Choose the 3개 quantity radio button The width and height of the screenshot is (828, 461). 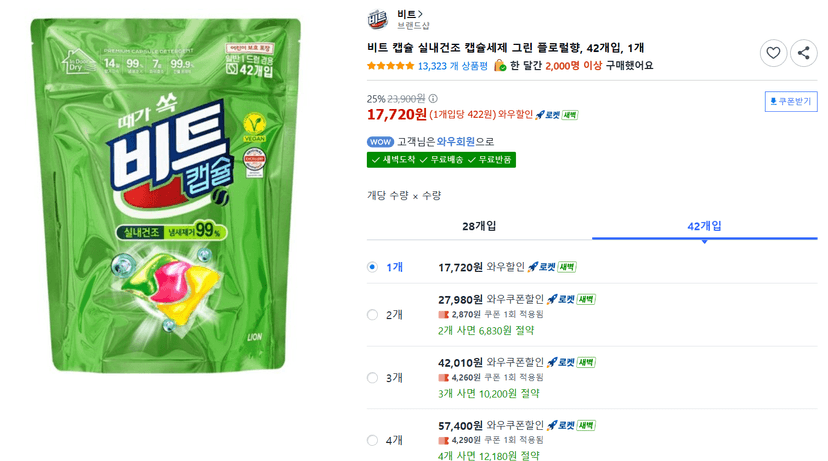pyautogui.click(x=372, y=378)
